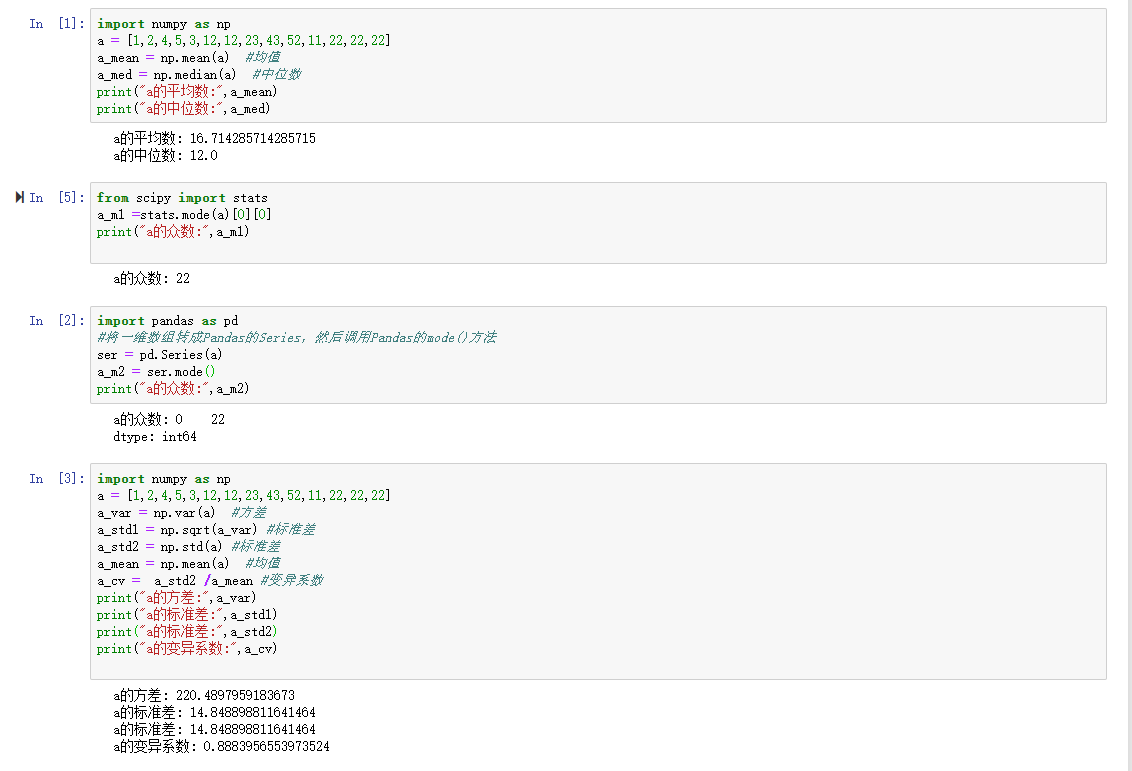Click the print line for a_std2
The height and width of the screenshot is (771, 1132).
[x=187, y=632]
